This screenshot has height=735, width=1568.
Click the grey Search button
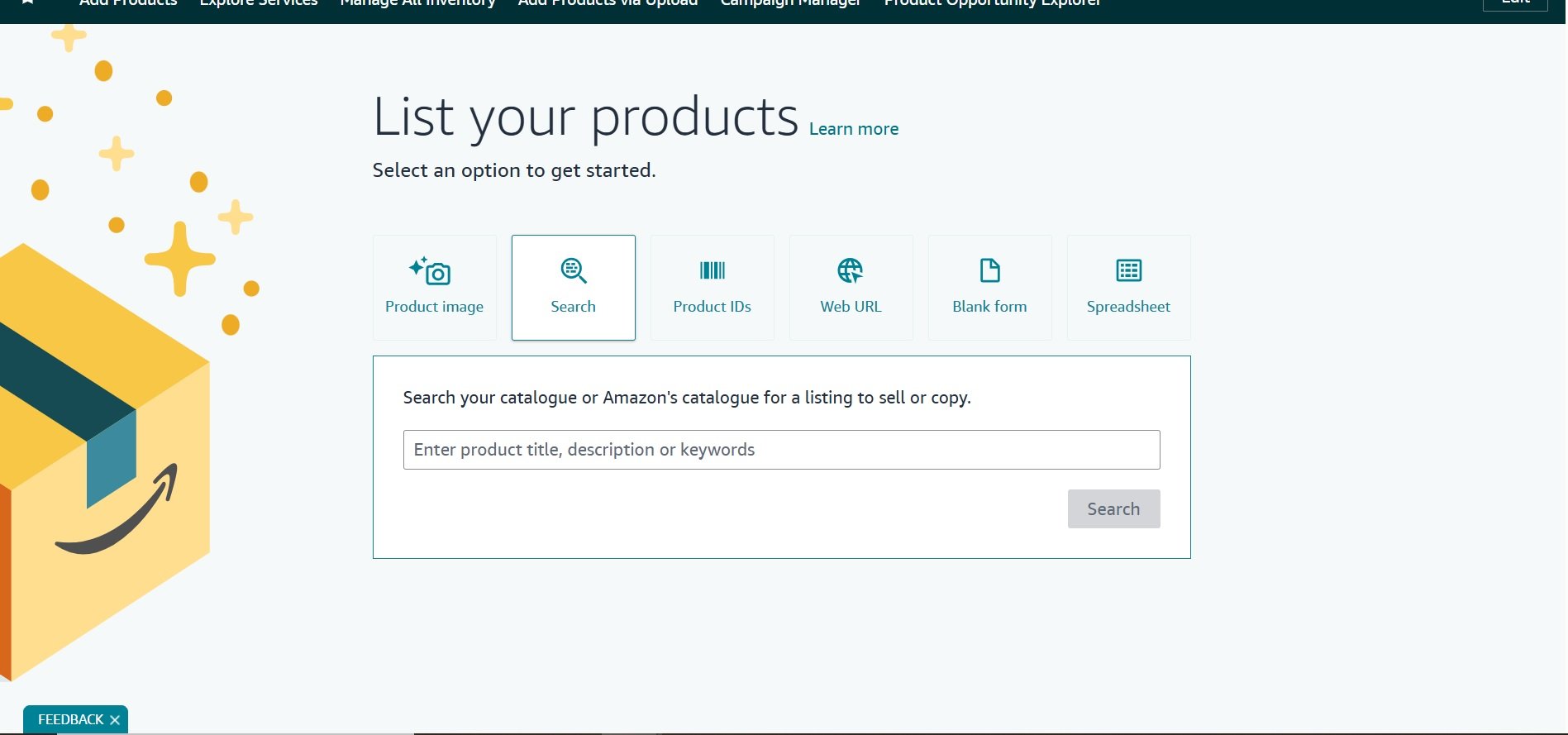1113,508
